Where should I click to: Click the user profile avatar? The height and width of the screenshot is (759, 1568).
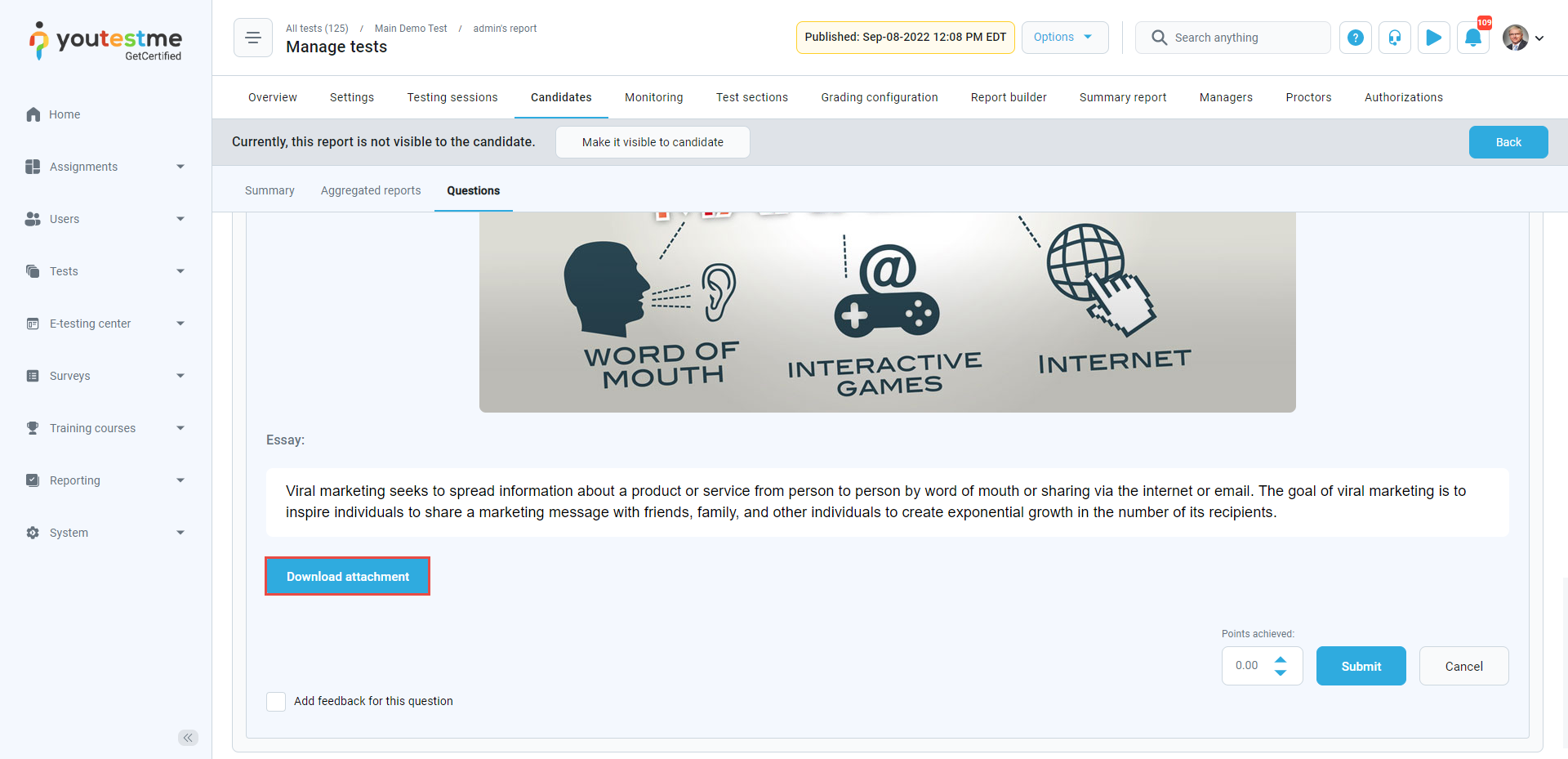[x=1516, y=38]
